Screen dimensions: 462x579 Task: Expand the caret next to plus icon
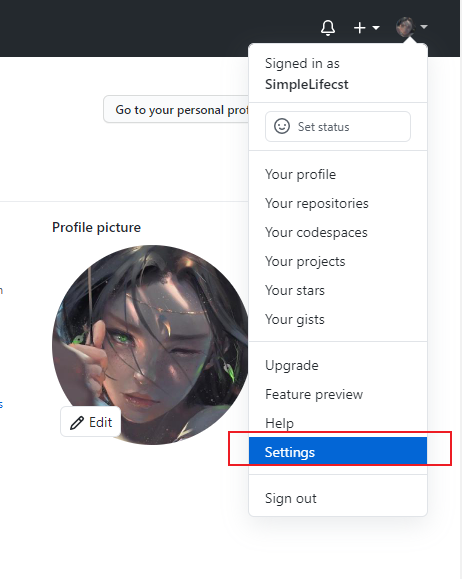(376, 28)
